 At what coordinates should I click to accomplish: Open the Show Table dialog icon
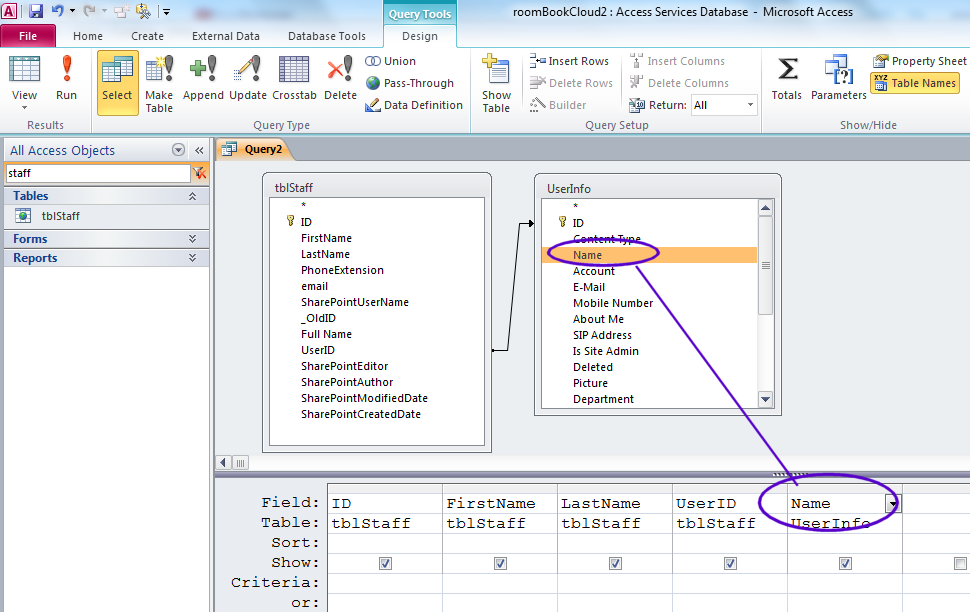(x=496, y=80)
